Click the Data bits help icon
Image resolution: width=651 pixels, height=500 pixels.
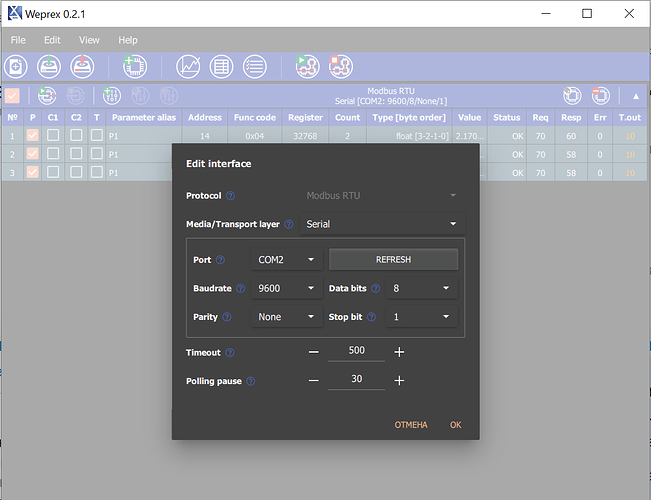point(375,288)
